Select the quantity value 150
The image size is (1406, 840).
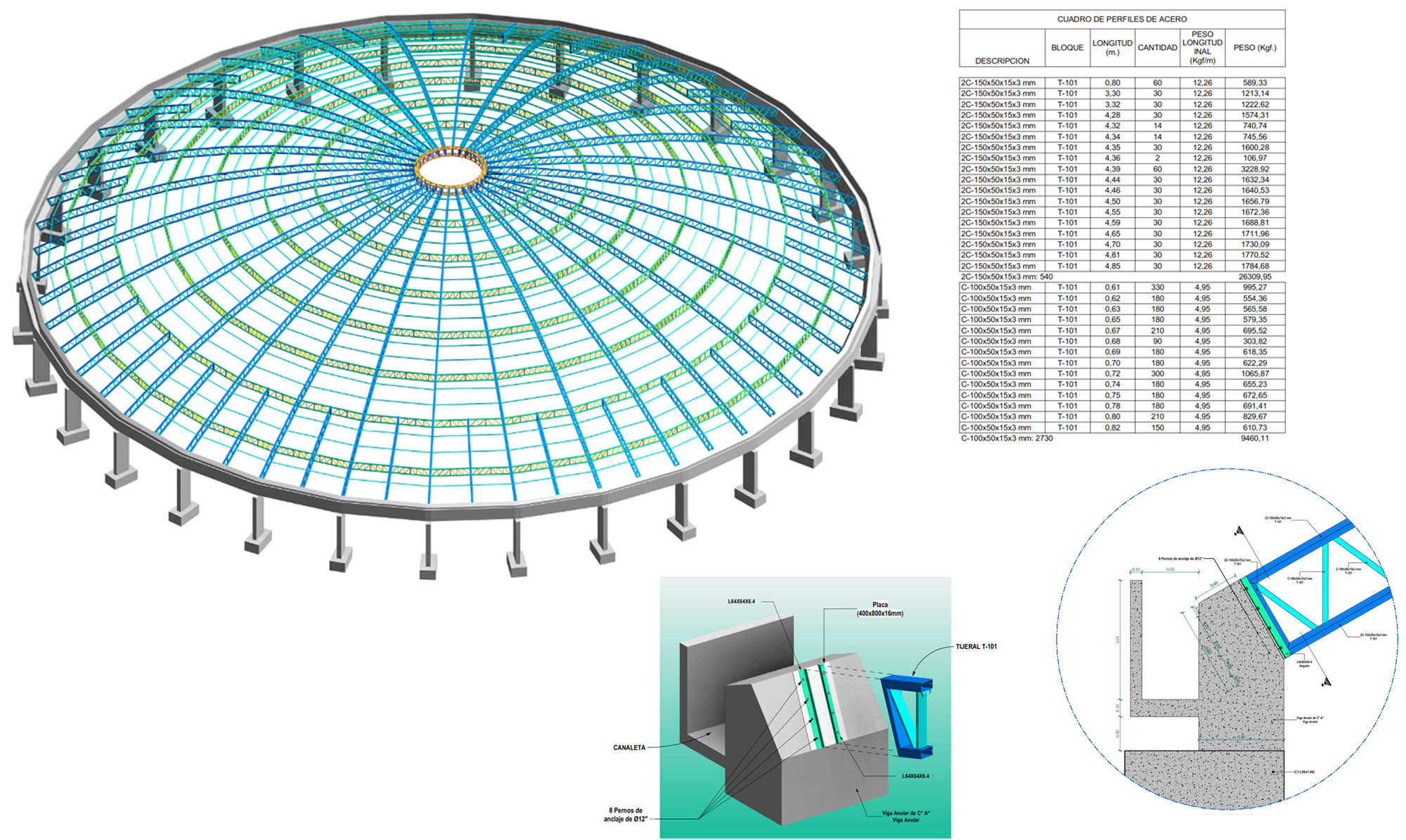coord(1157,428)
